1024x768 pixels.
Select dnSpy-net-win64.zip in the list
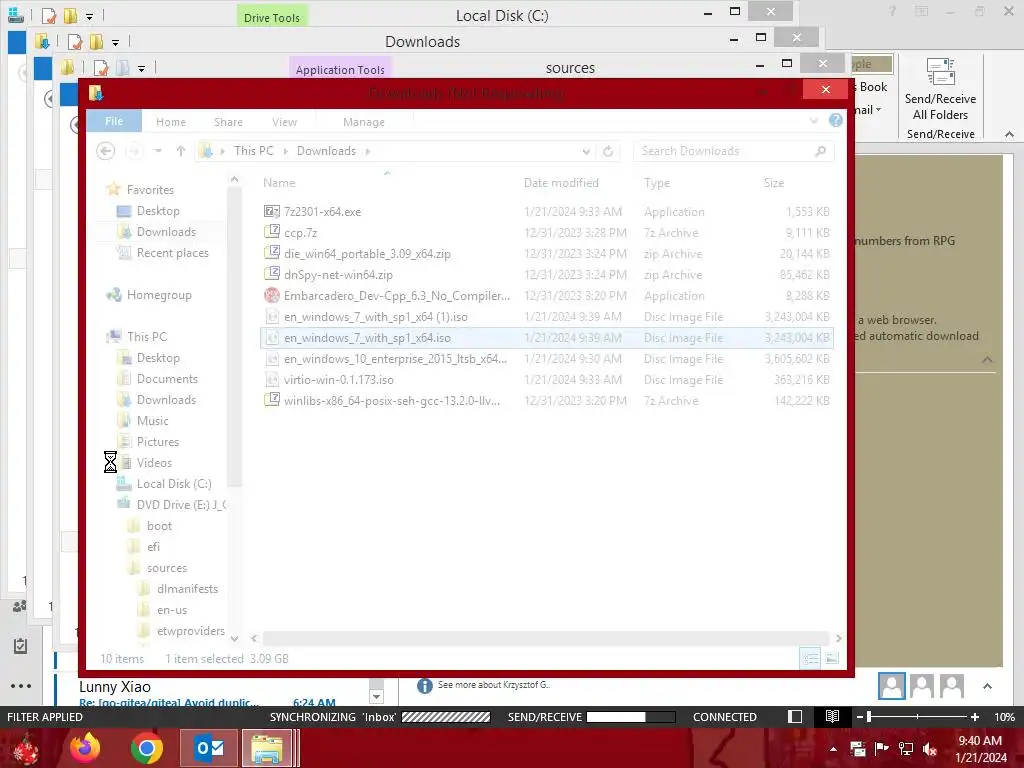547,274
